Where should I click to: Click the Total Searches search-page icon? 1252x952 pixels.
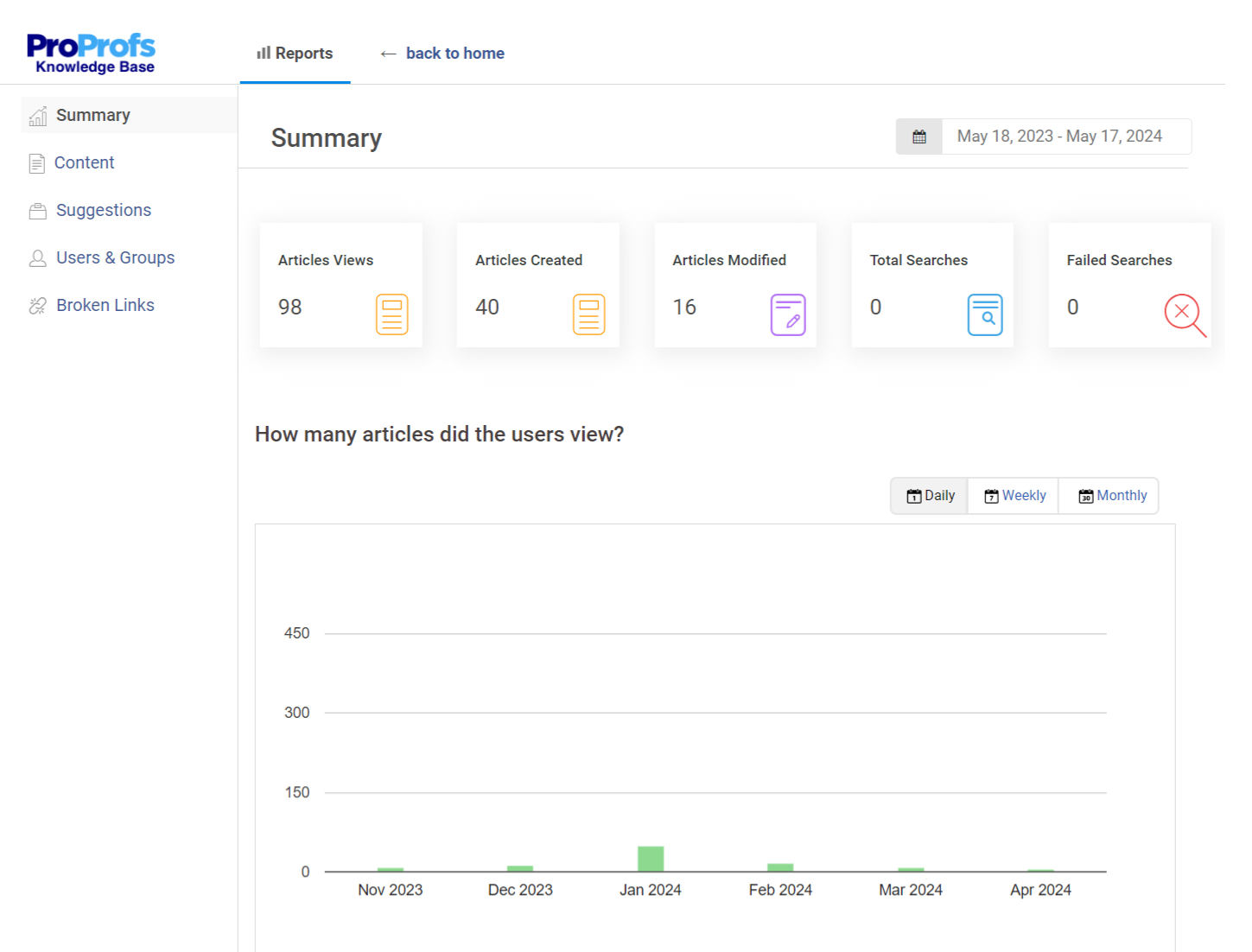pos(985,314)
